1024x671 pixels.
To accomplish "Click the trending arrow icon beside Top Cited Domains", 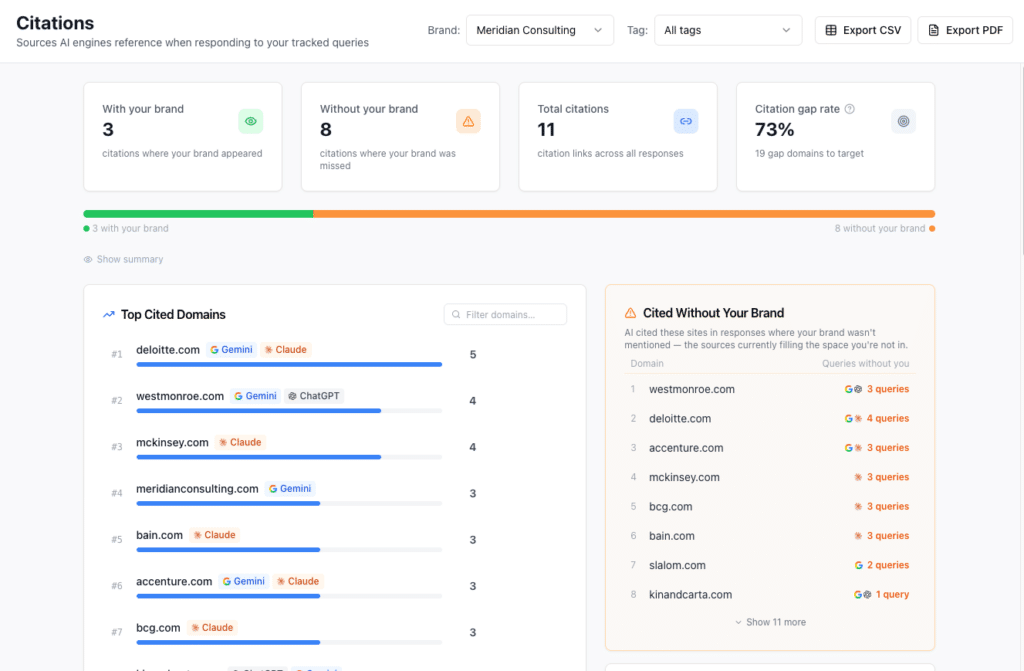I will tap(108, 314).
